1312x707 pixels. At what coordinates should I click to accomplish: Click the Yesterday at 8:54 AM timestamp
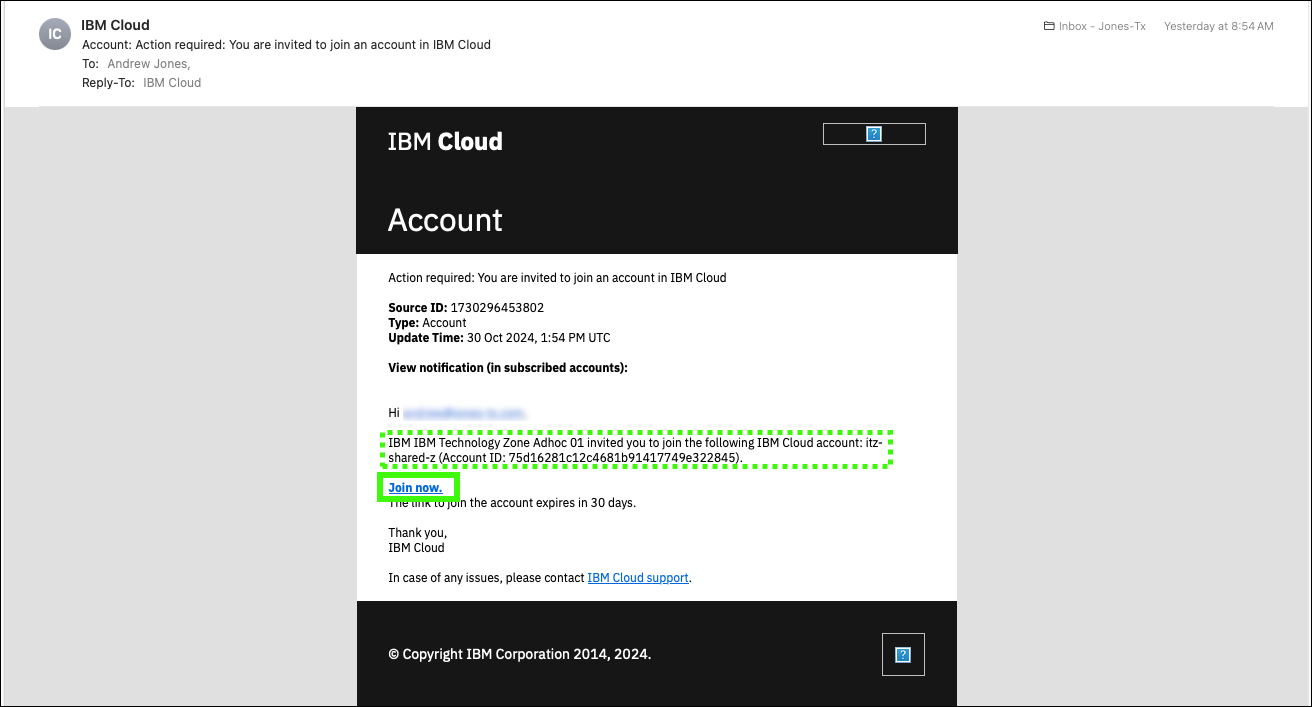coord(1218,26)
